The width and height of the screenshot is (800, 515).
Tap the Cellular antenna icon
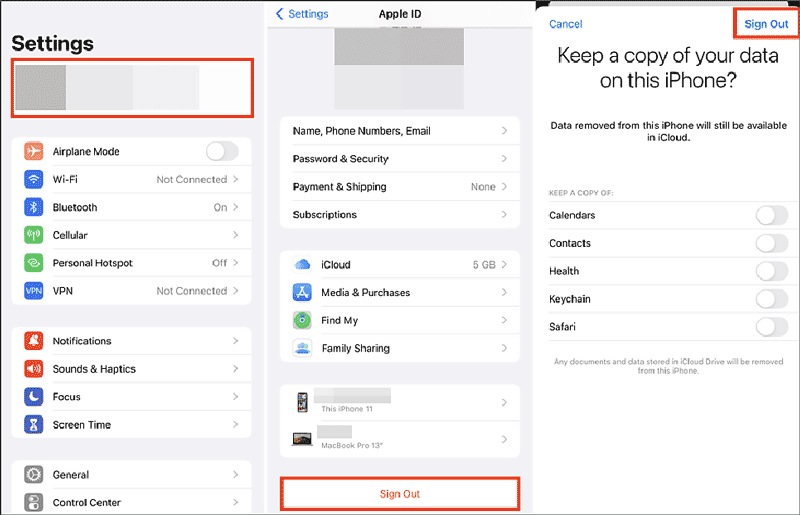pyautogui.click(x=34, y=235)
